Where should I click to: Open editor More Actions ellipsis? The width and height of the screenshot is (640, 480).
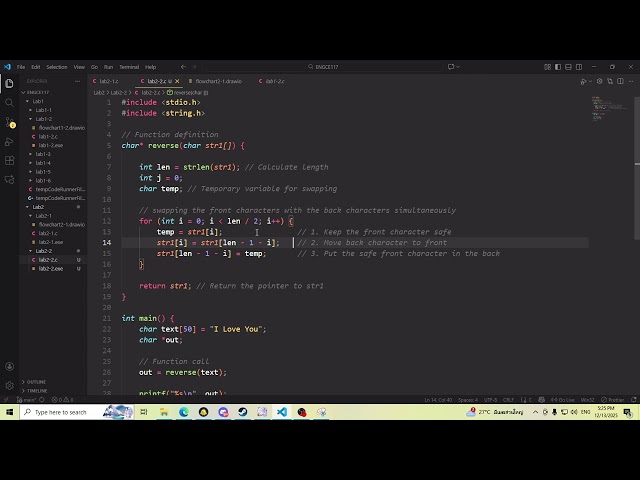(x=631, y=81)
